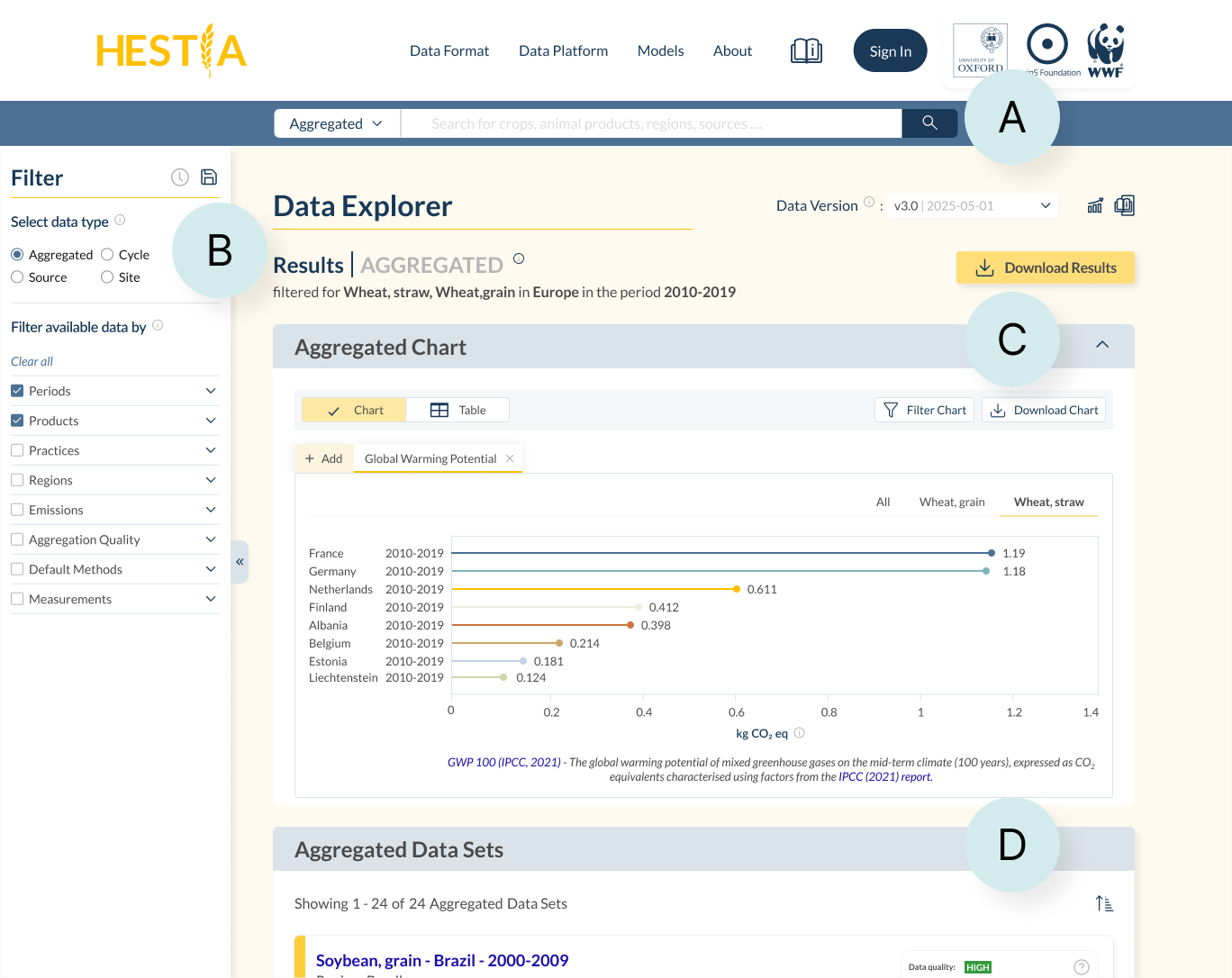
Task: Collapse the filter sidebar with double-chevron
Action: 240,562
